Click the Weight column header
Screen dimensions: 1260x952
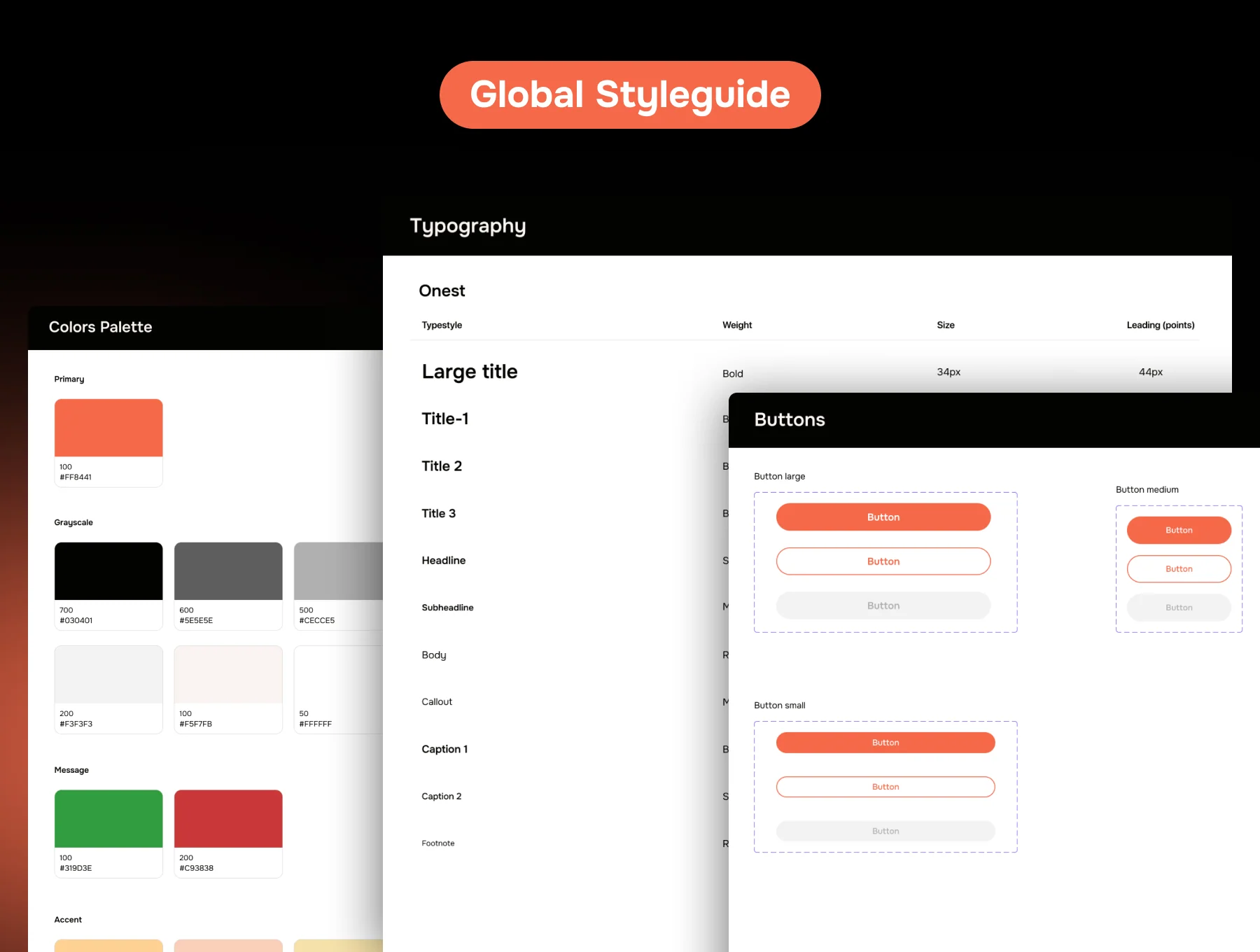point(737,325)
